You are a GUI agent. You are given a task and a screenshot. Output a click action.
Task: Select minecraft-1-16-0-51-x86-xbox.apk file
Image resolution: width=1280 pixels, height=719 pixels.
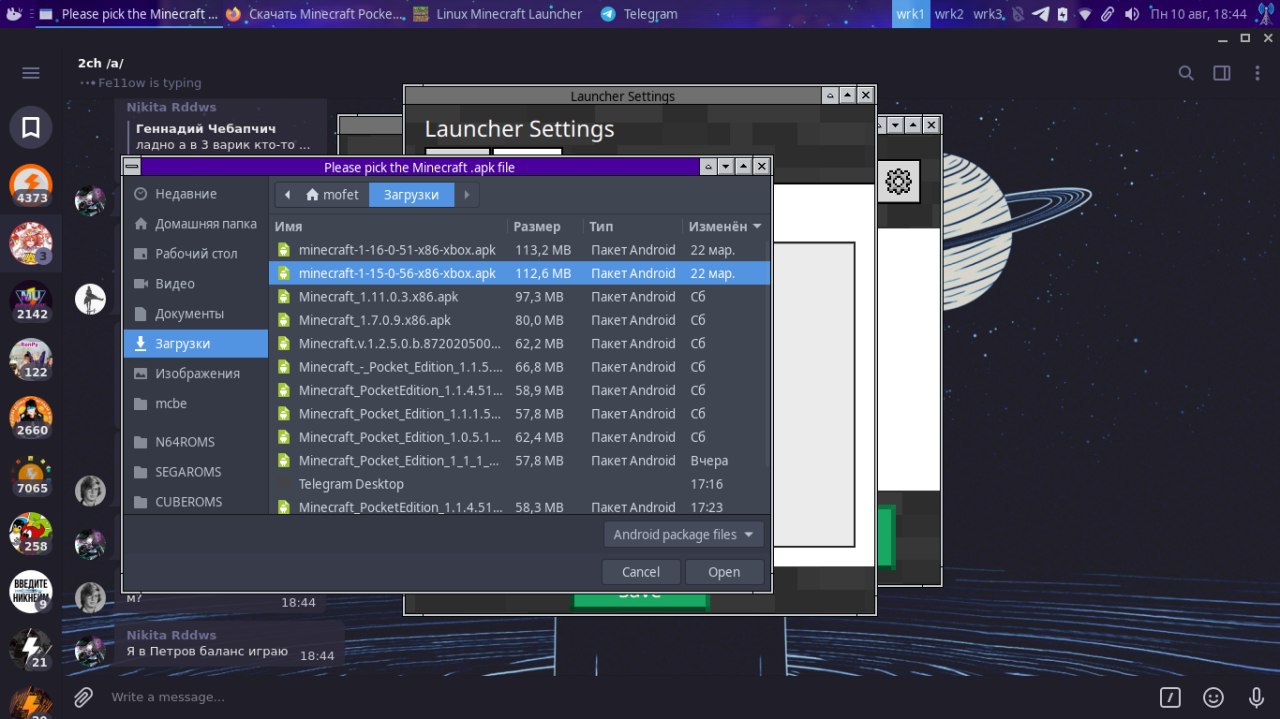click(x=517, y=250)
